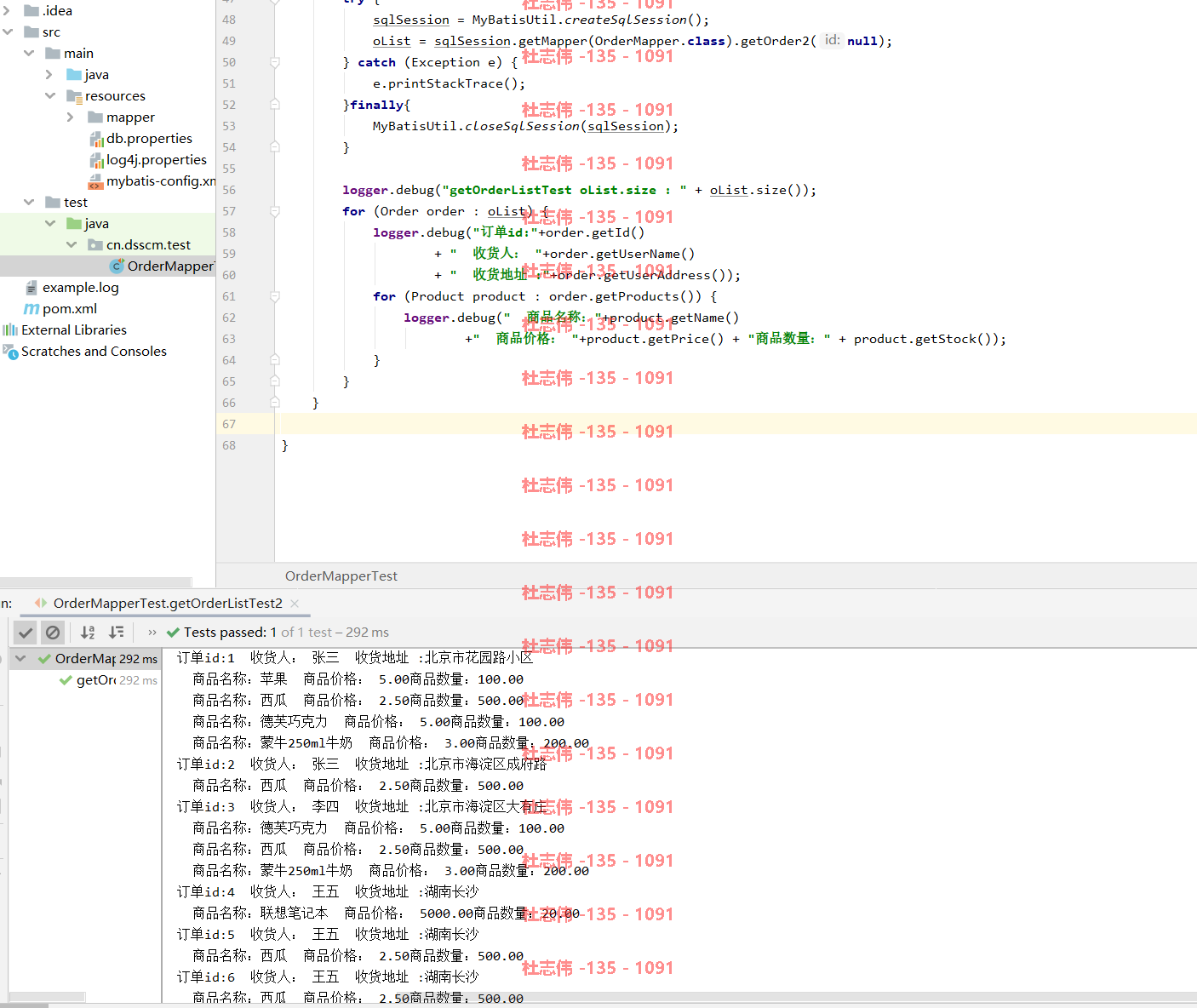The height and width of the screenshot is (1008, 1197).
Task: Collapse the test folder
Action: [x=29, y=203]
